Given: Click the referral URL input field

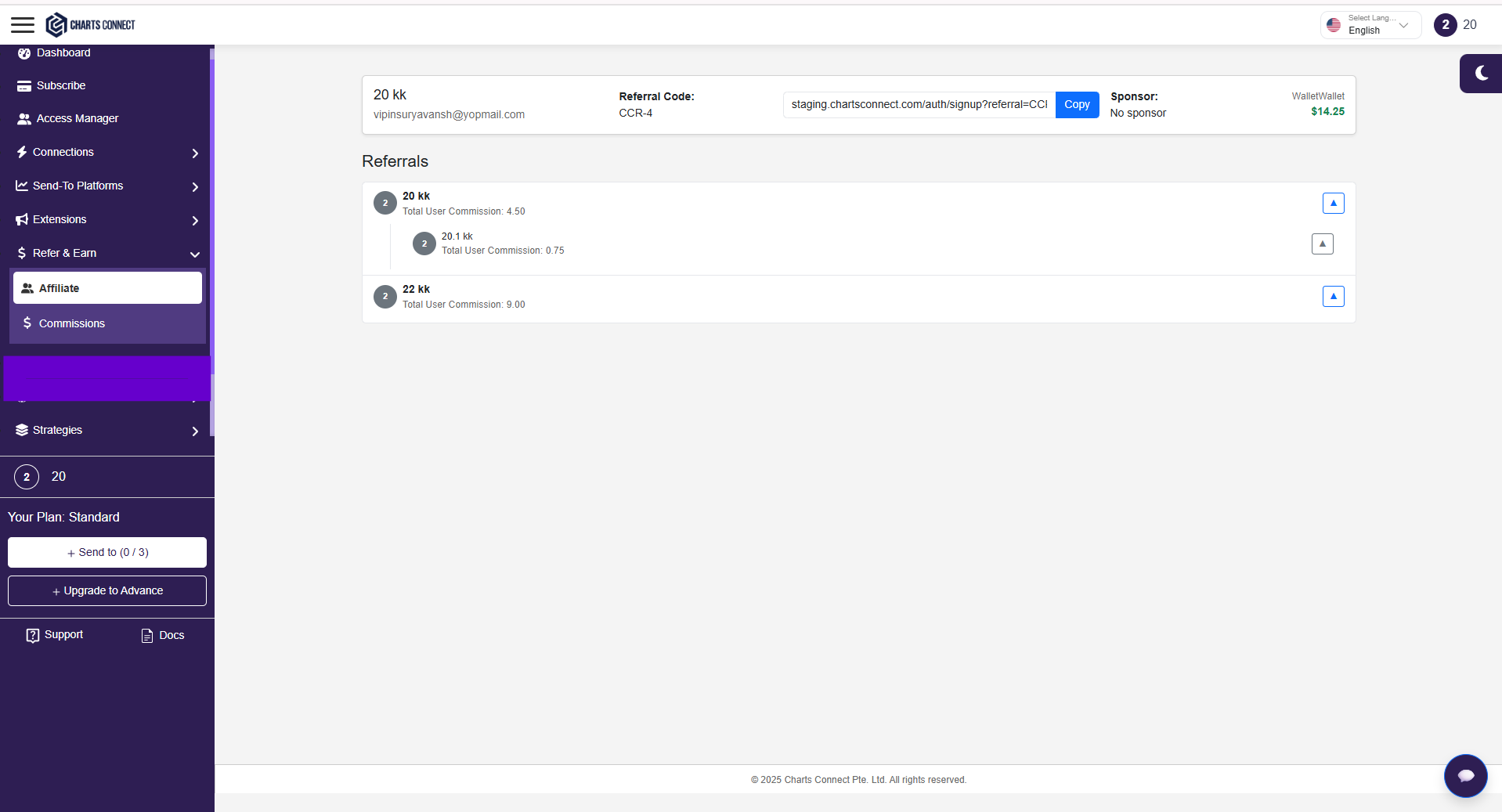Looking at the screenshot, I should pos(919,105).
